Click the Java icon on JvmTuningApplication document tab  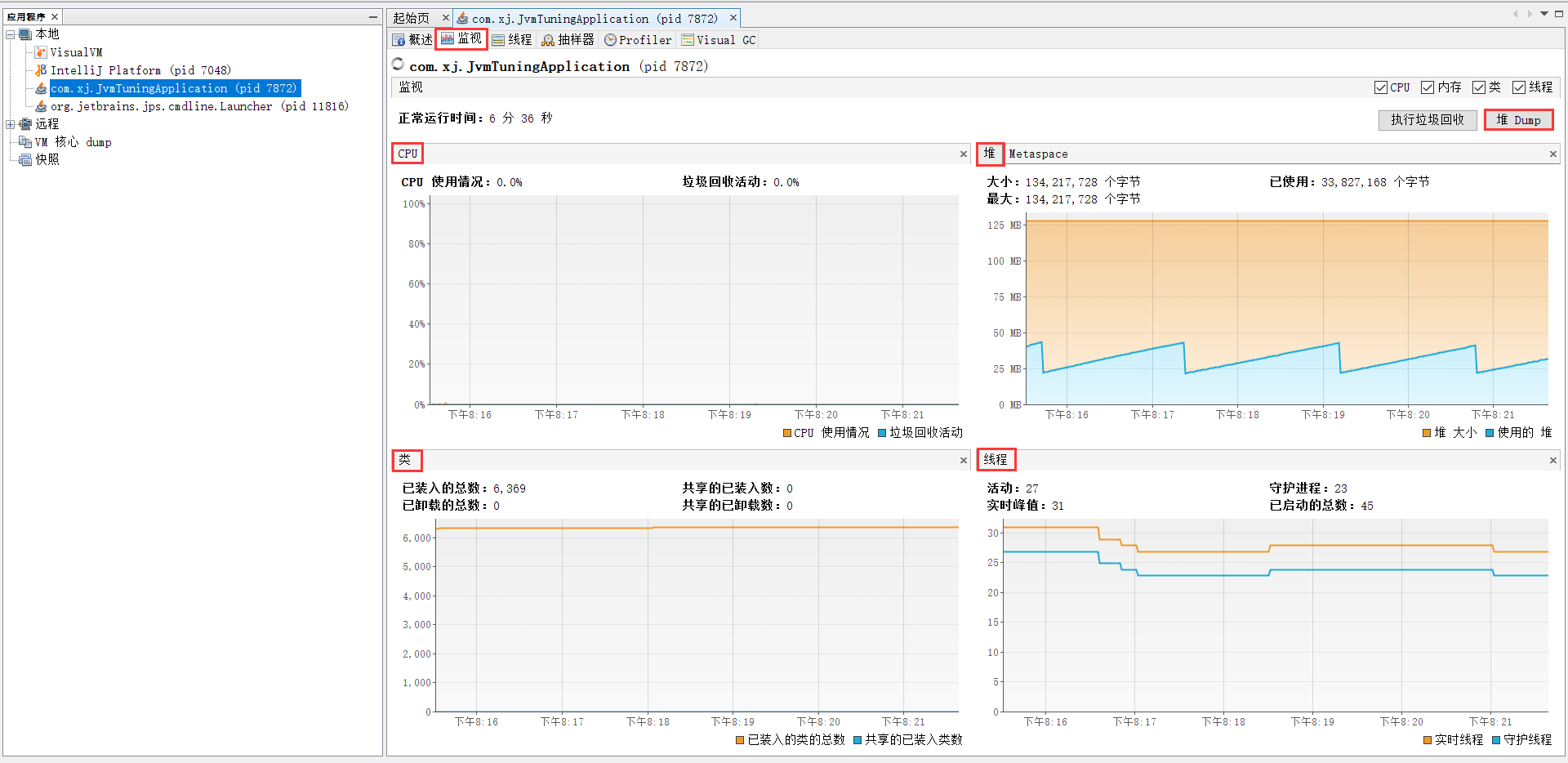[462, 18]
